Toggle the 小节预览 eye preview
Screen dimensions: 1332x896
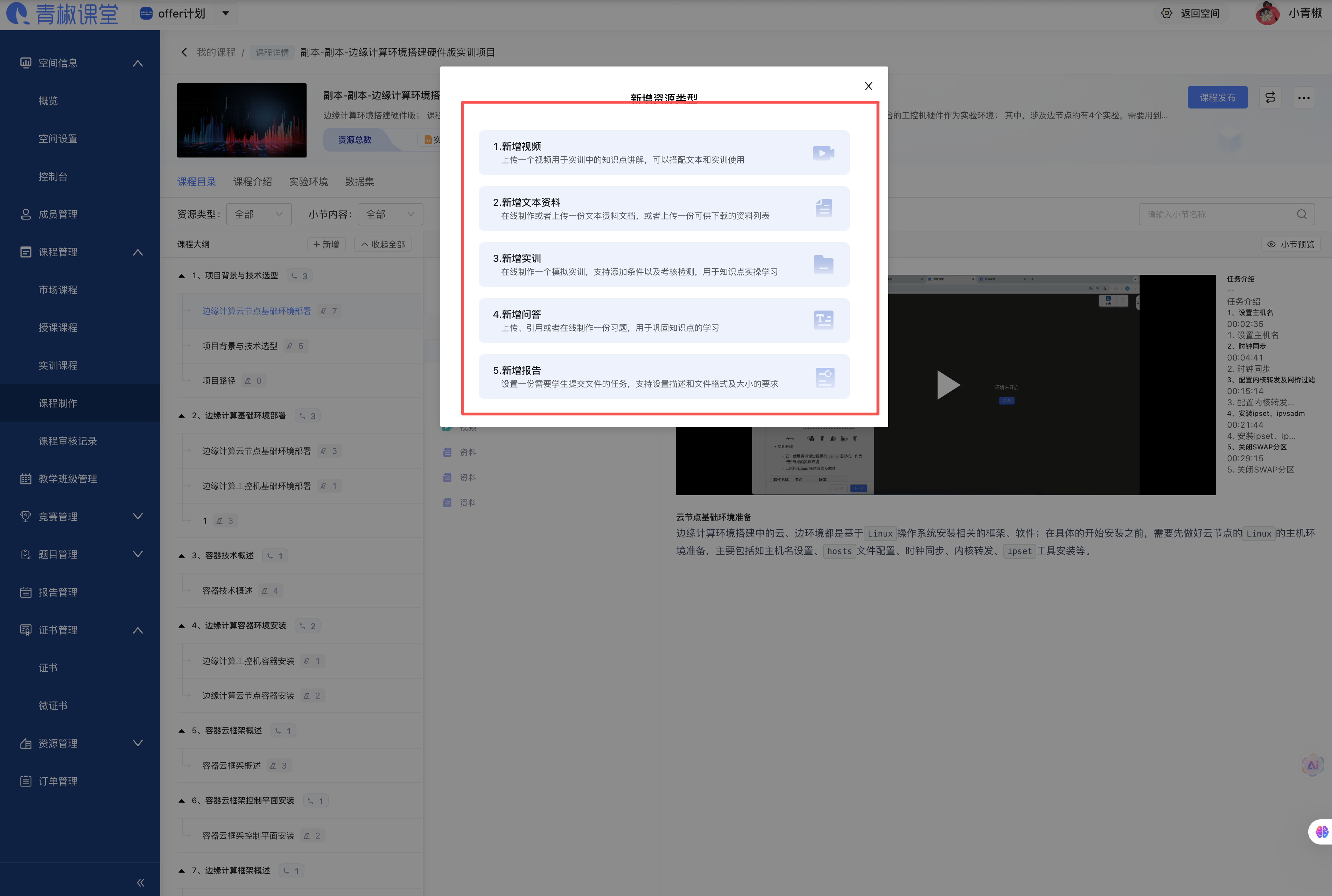tap(1290, 244)
